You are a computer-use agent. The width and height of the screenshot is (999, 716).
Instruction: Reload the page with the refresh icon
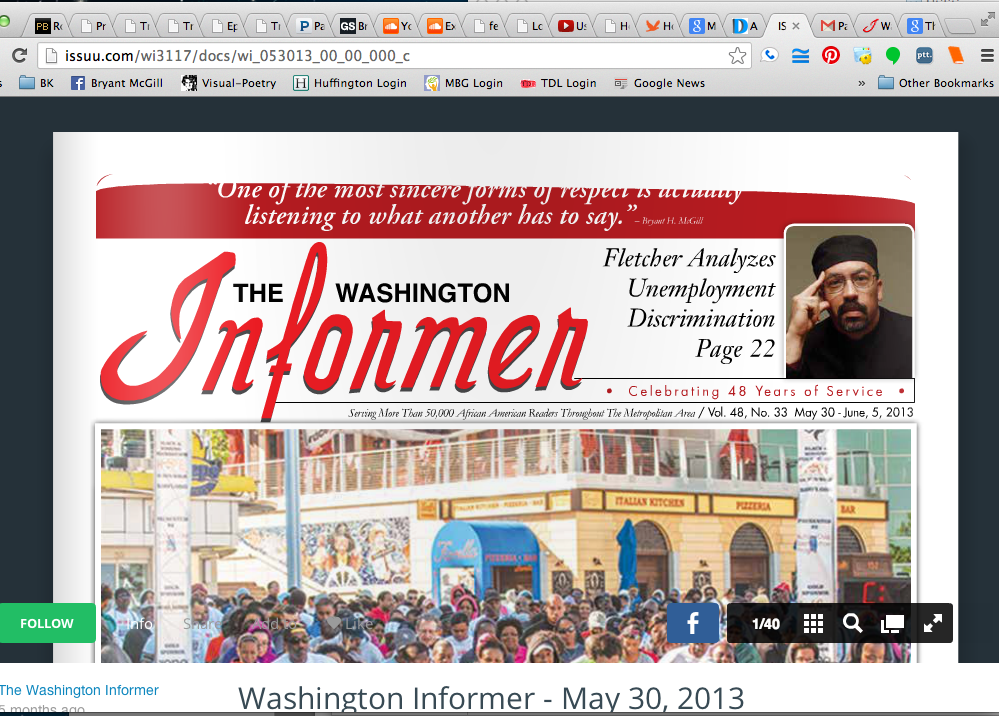point(19,56)
